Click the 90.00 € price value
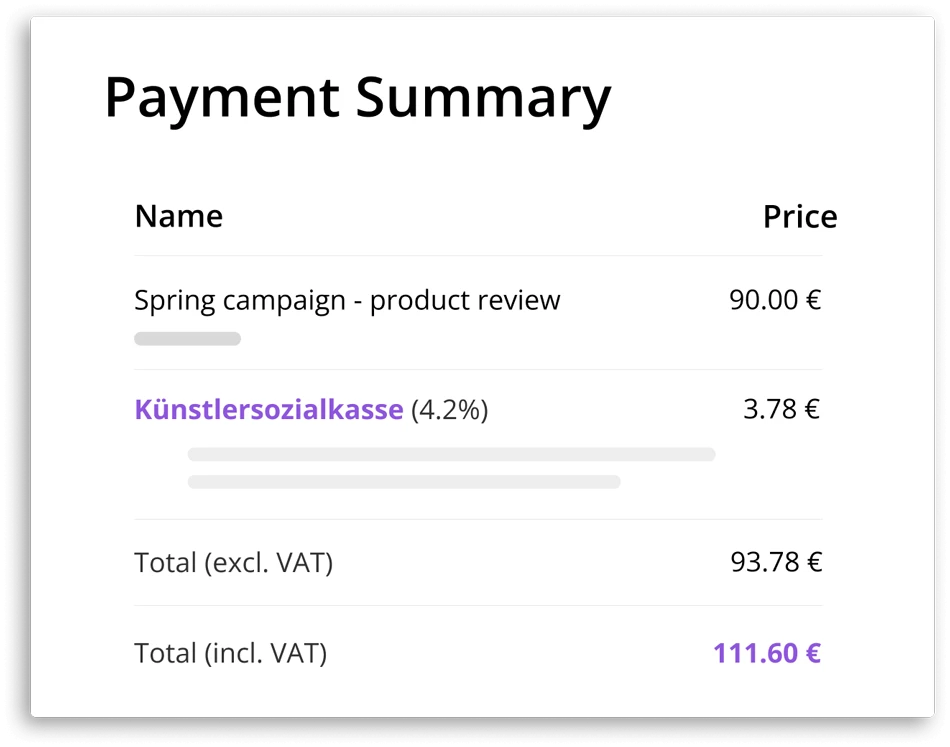950x747 pixels. 775,300
